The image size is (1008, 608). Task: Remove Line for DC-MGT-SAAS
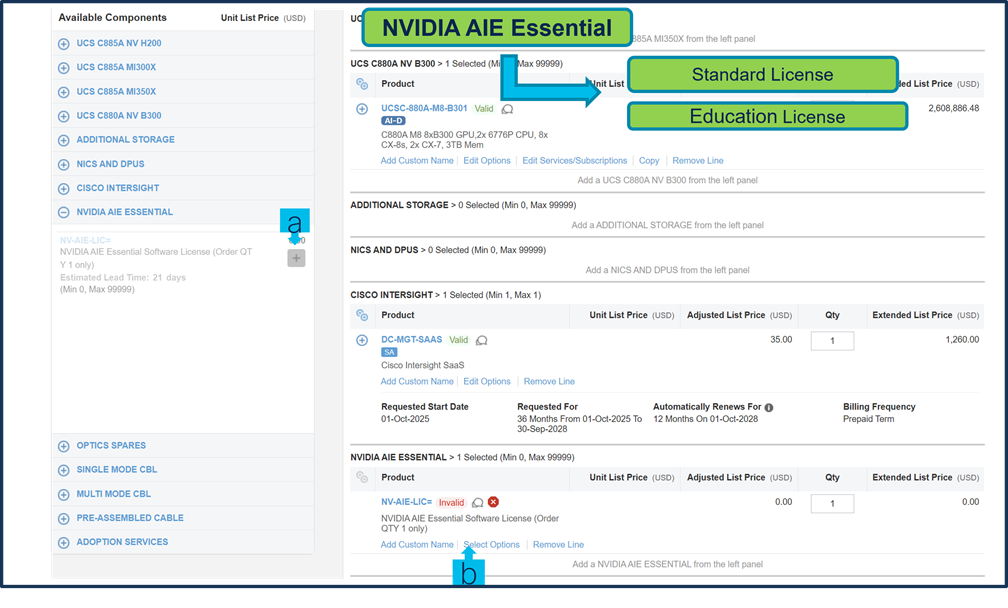549,382
